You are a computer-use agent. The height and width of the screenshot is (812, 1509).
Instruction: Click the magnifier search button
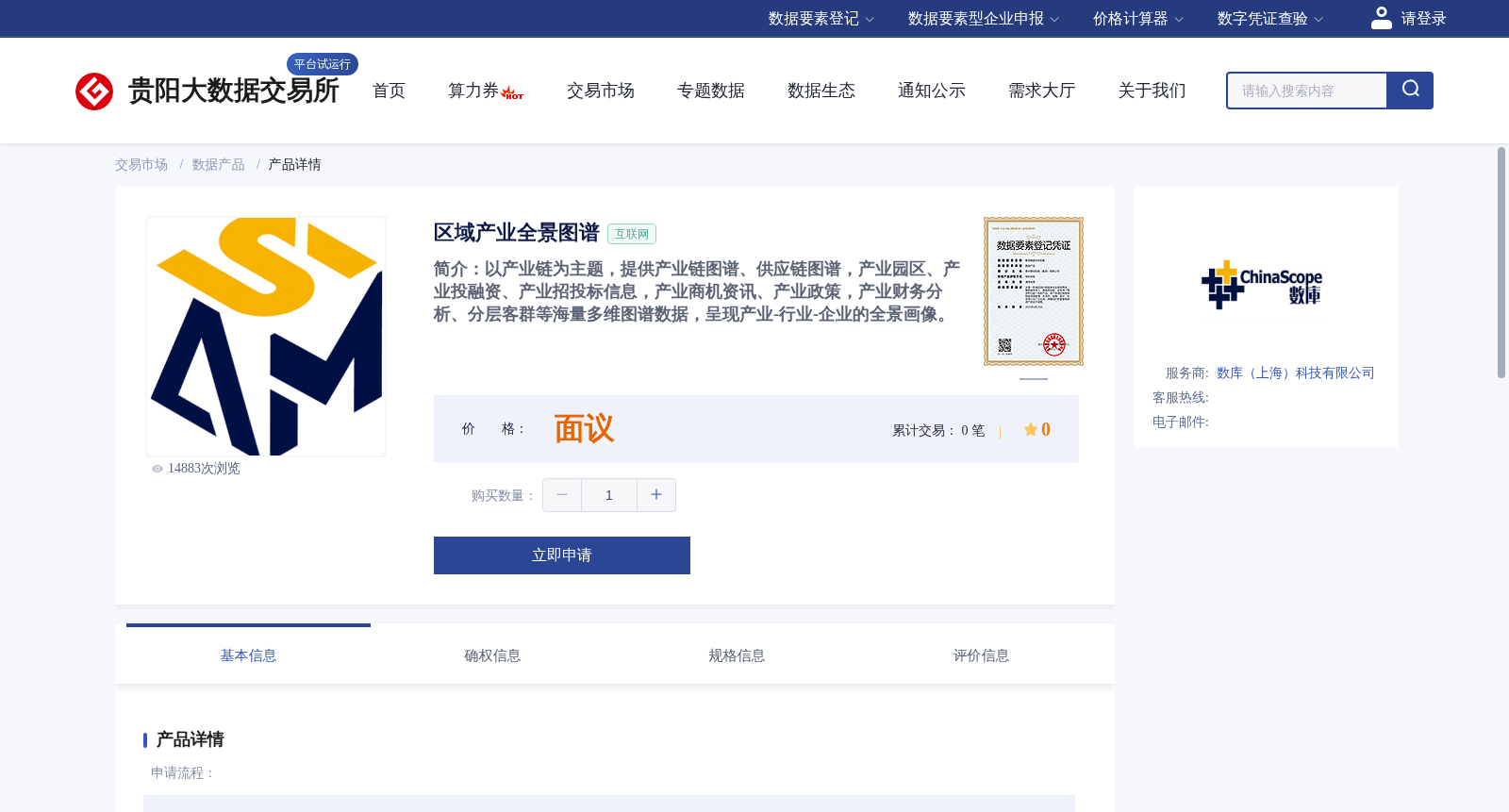pyautogui.click(x=1410, y=91)
